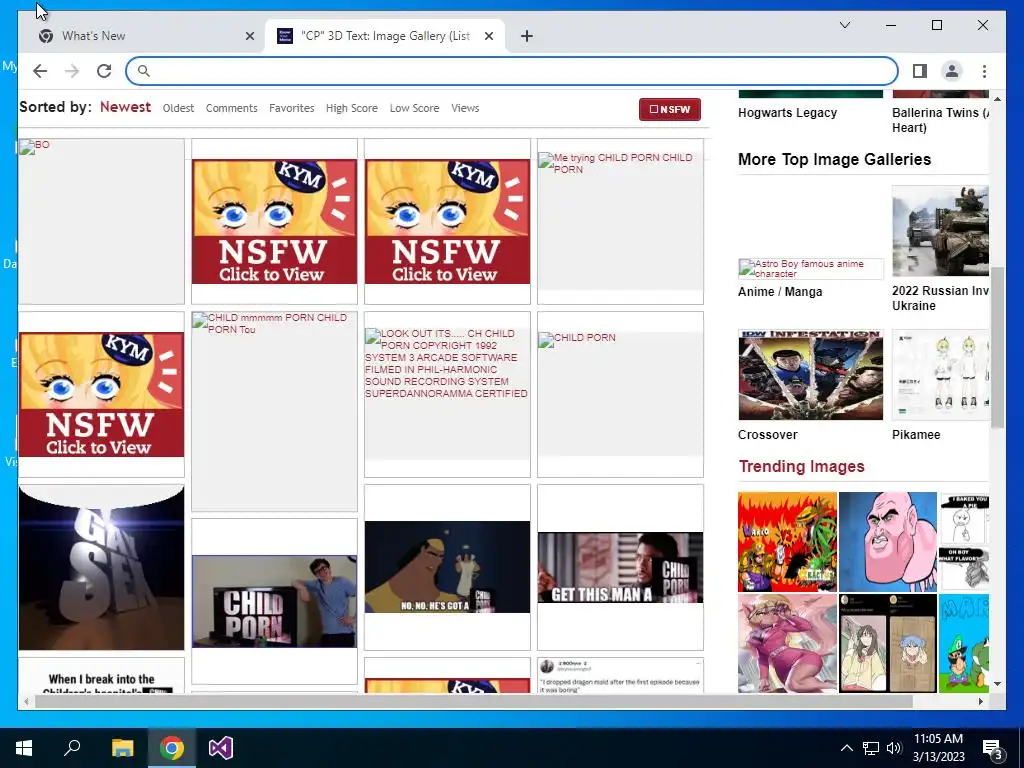Open the volume tray icon
The width and height of the screenshot is (1024, 768).
click(x=894, y=748)
